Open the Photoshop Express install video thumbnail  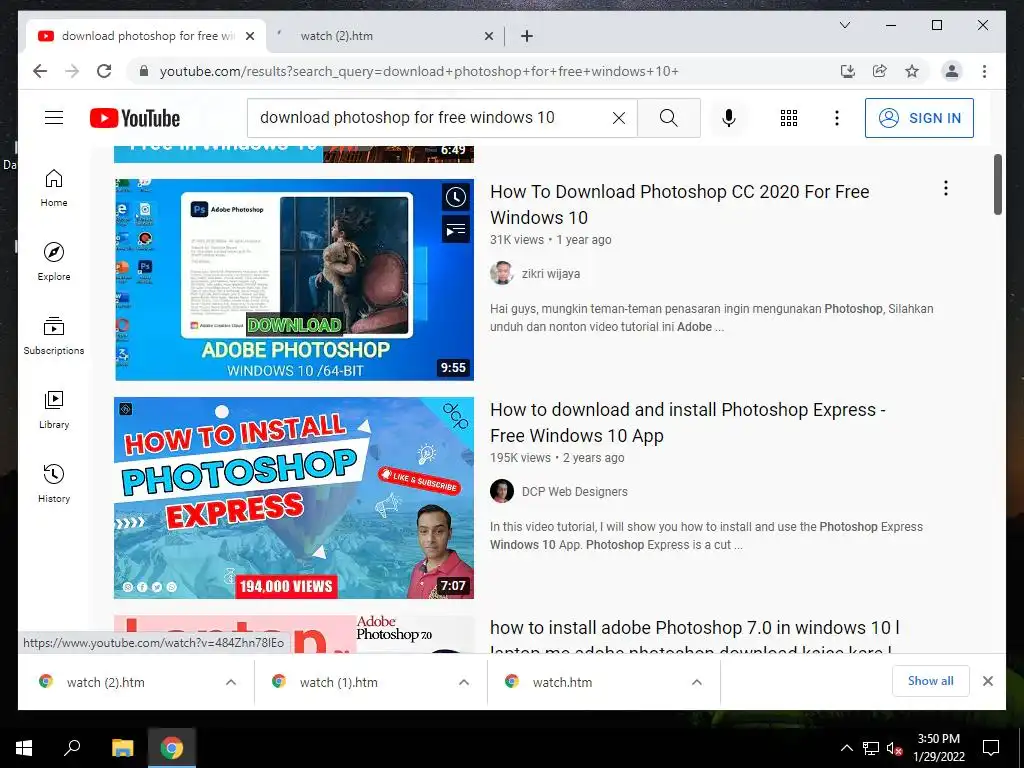coord(294,498)
